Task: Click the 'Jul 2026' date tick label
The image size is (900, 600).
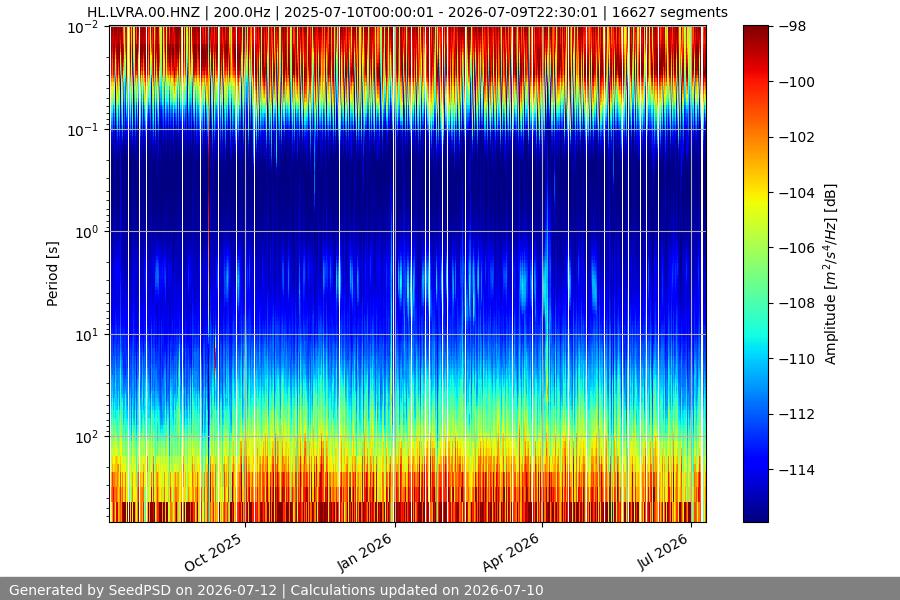Action: click(662, 551)
